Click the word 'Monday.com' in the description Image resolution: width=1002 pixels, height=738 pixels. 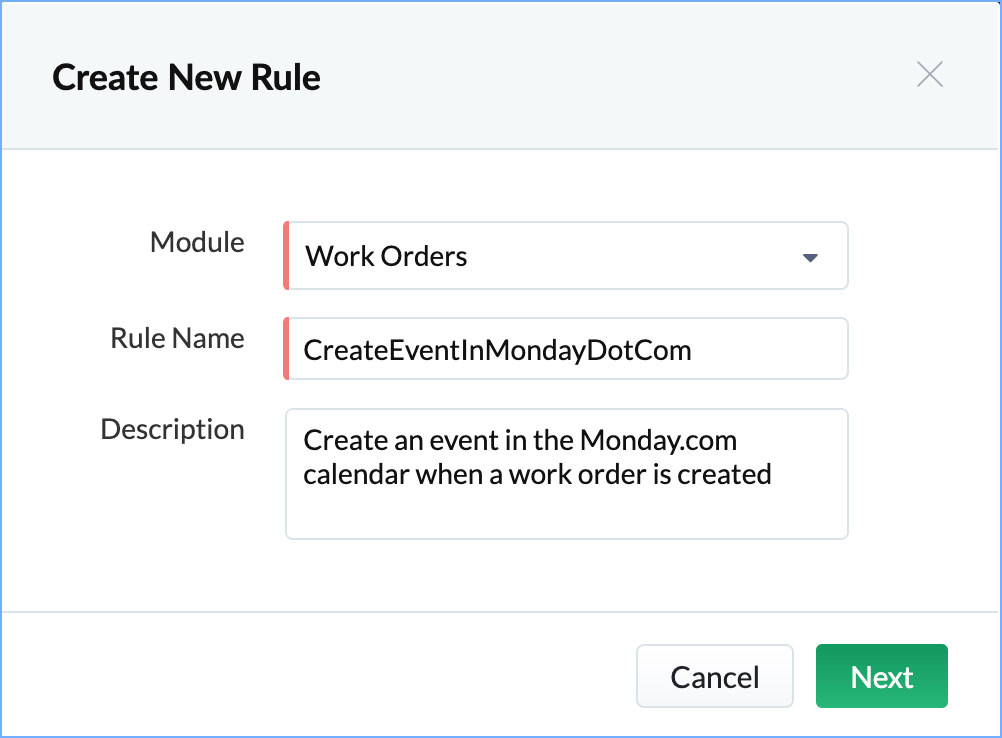click(x=658, y=440)
